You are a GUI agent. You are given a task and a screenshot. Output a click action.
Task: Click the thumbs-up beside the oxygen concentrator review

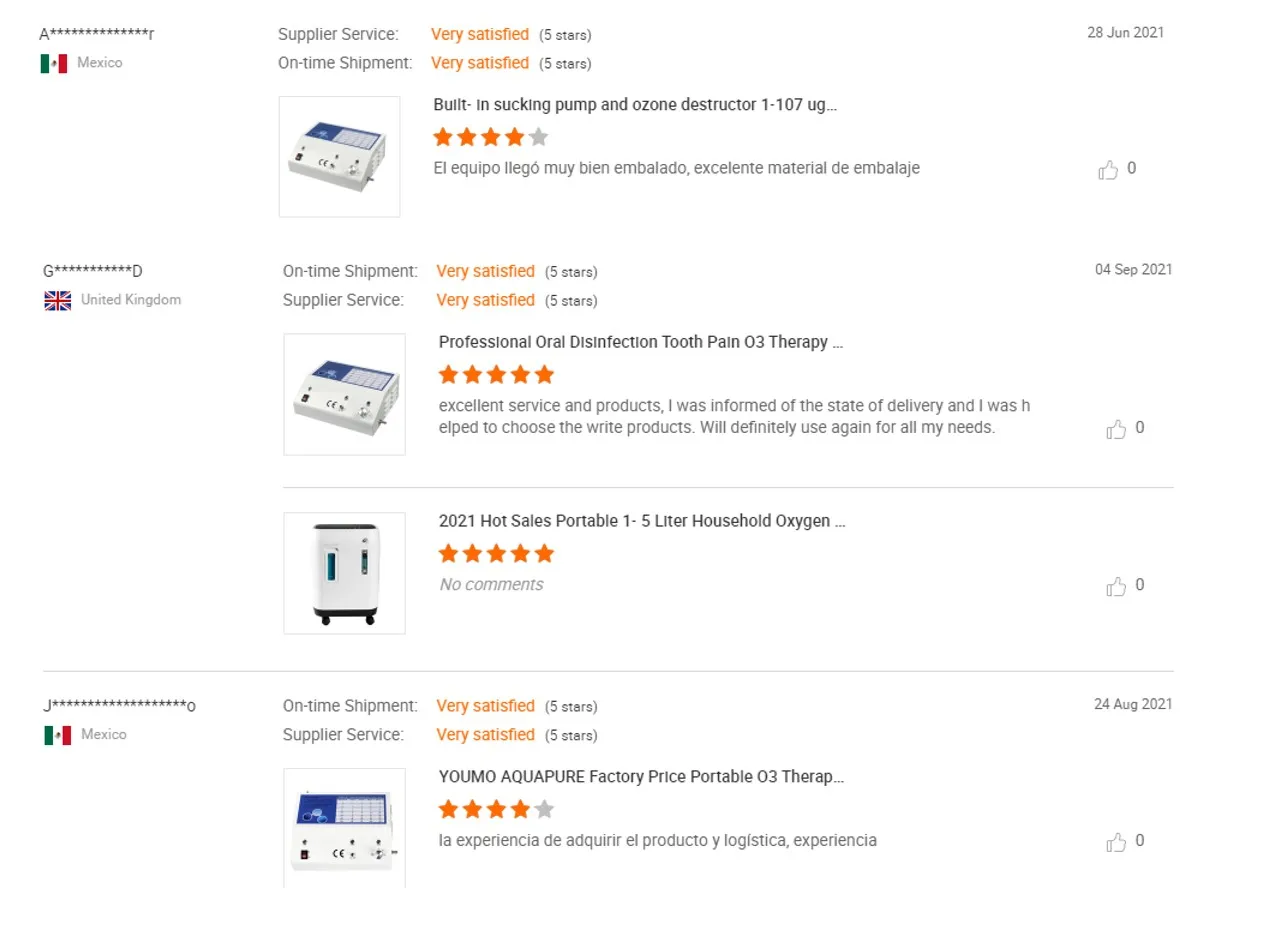pyautogui.click(x=1116, y=586)
